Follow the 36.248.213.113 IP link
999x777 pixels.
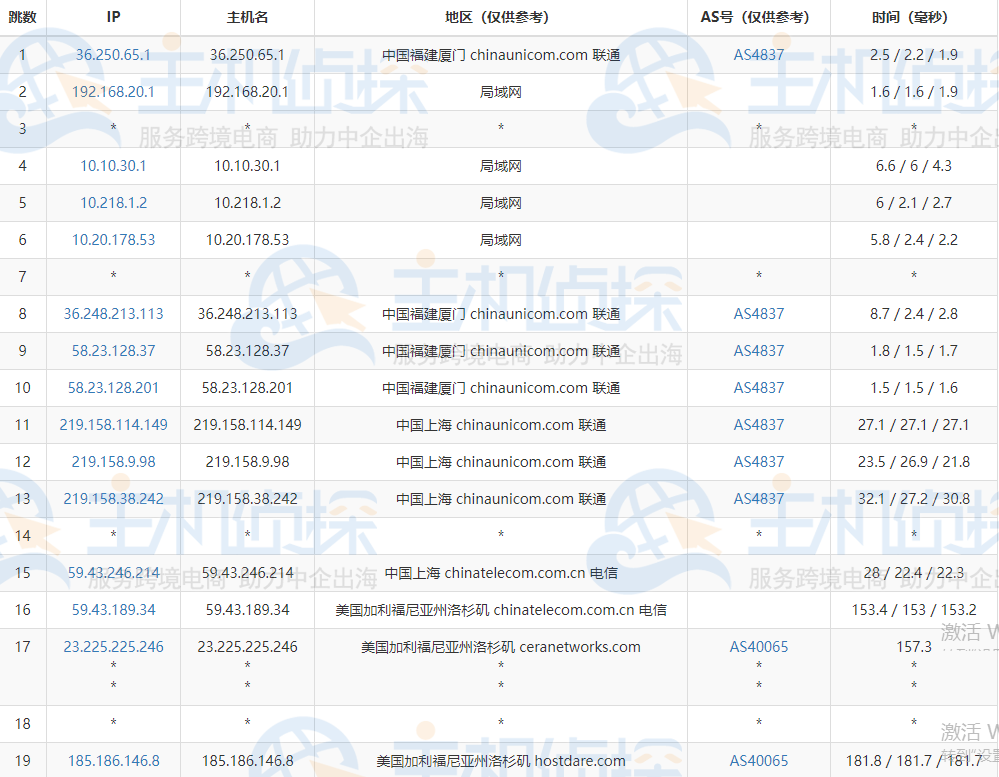pyautogui.click(x=113, y=313)
